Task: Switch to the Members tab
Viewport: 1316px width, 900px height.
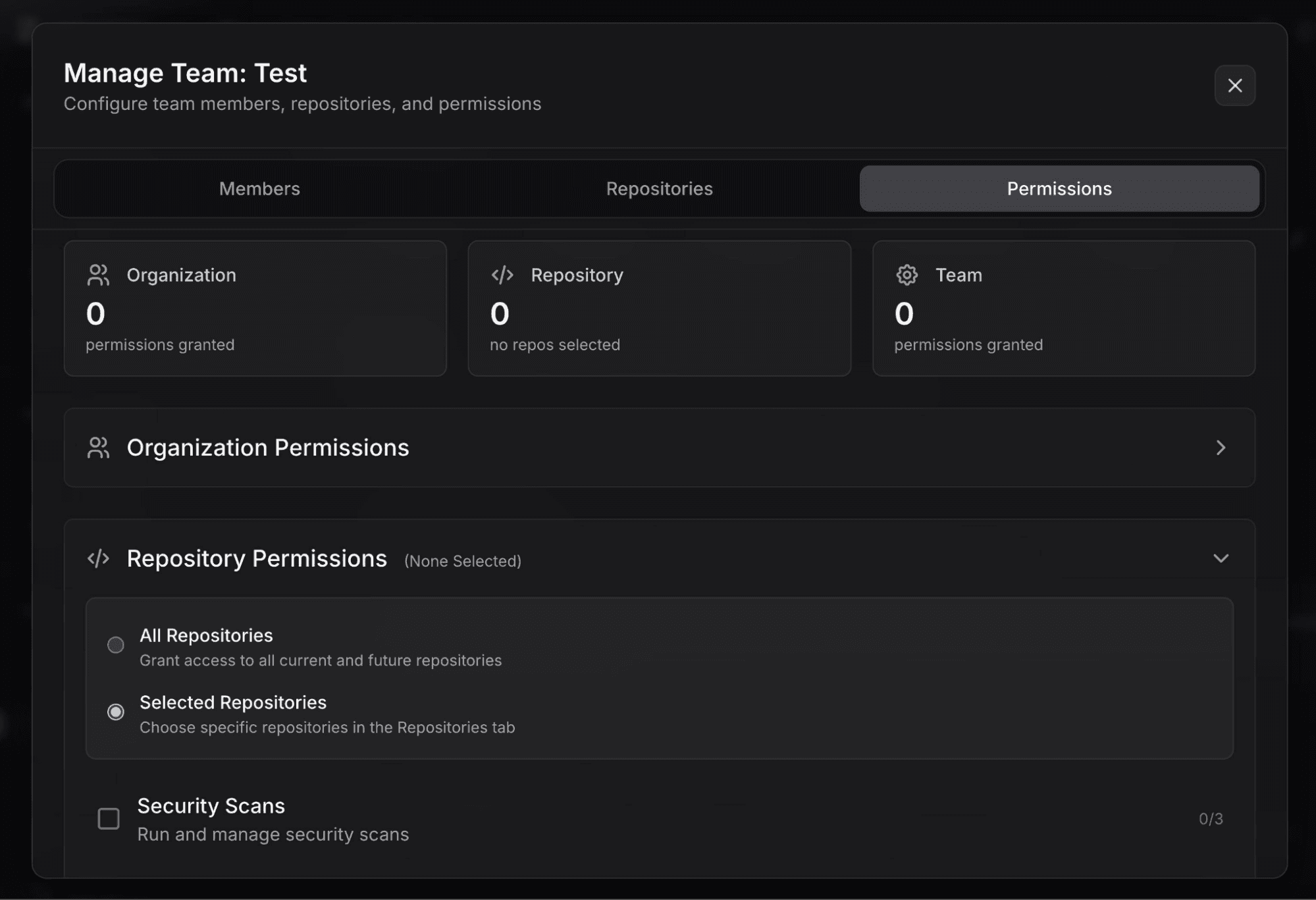Action: (x=259, y=189)
